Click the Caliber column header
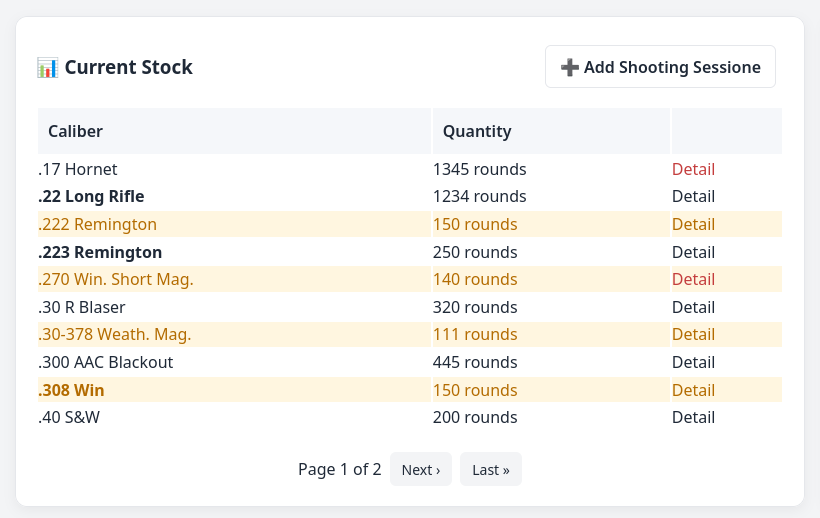This screenshot has width=820, height=518. pos(76,131)
